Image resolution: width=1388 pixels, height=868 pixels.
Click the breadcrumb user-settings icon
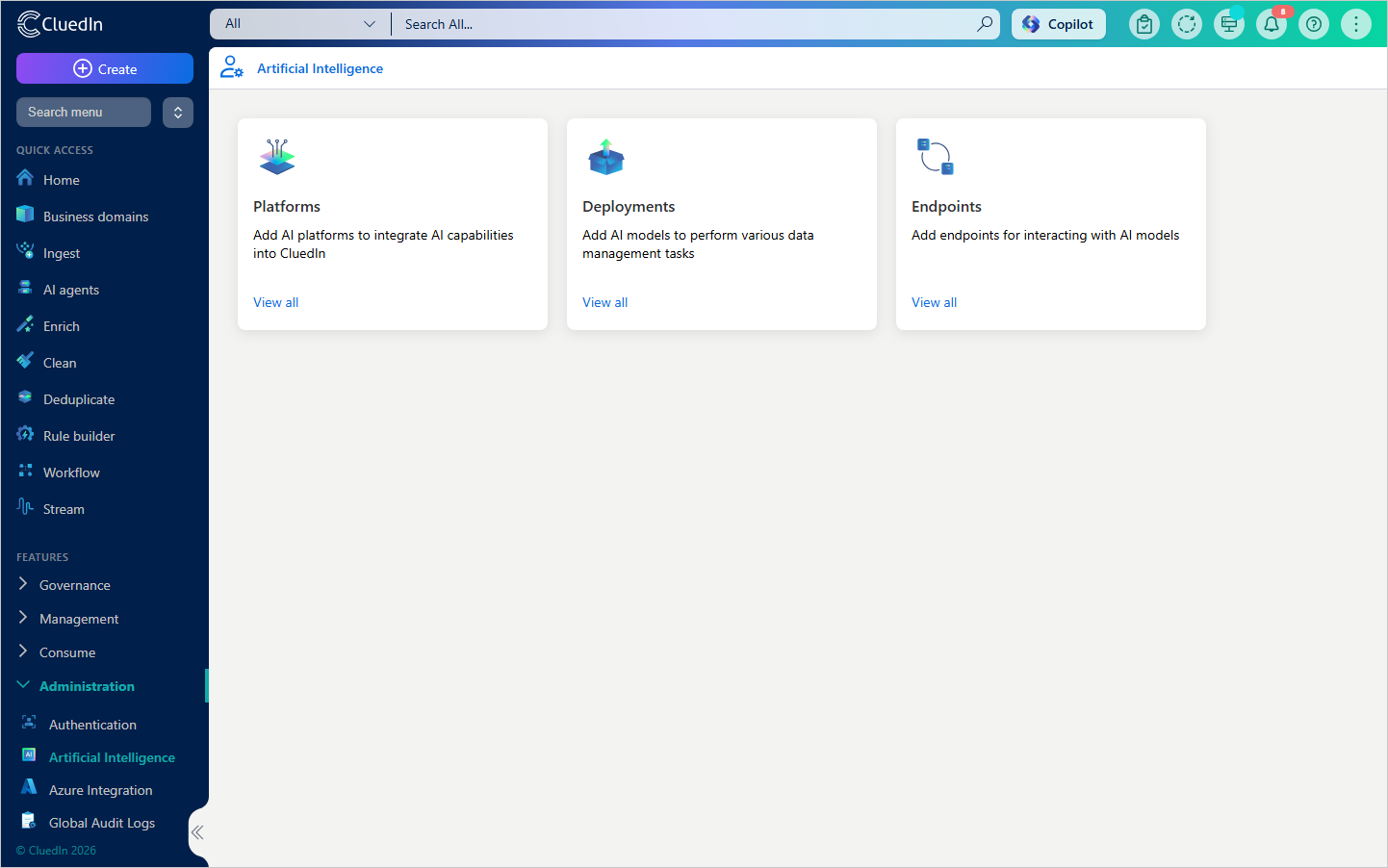pos(231,67)
